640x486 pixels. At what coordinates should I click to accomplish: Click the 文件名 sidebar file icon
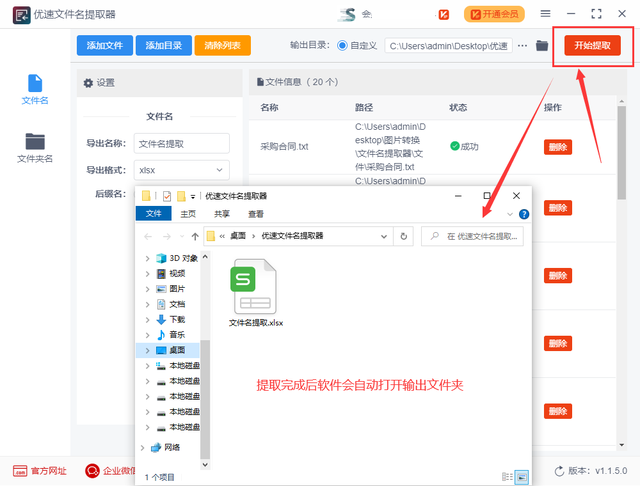(35, 83)
